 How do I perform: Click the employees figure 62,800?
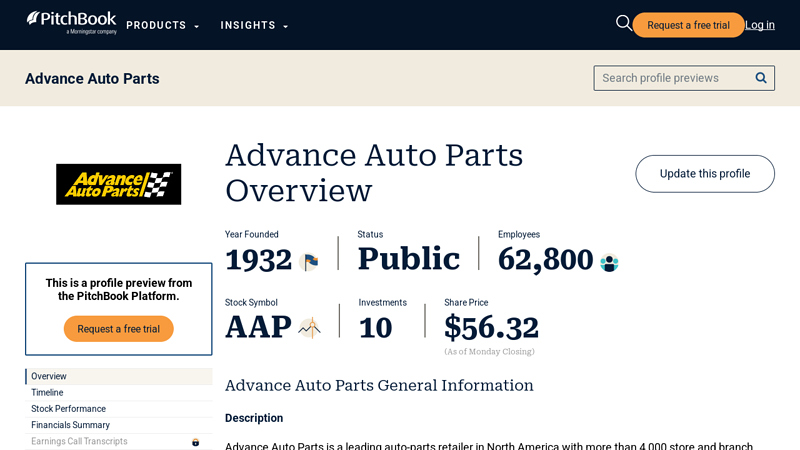tap(545, 259)
